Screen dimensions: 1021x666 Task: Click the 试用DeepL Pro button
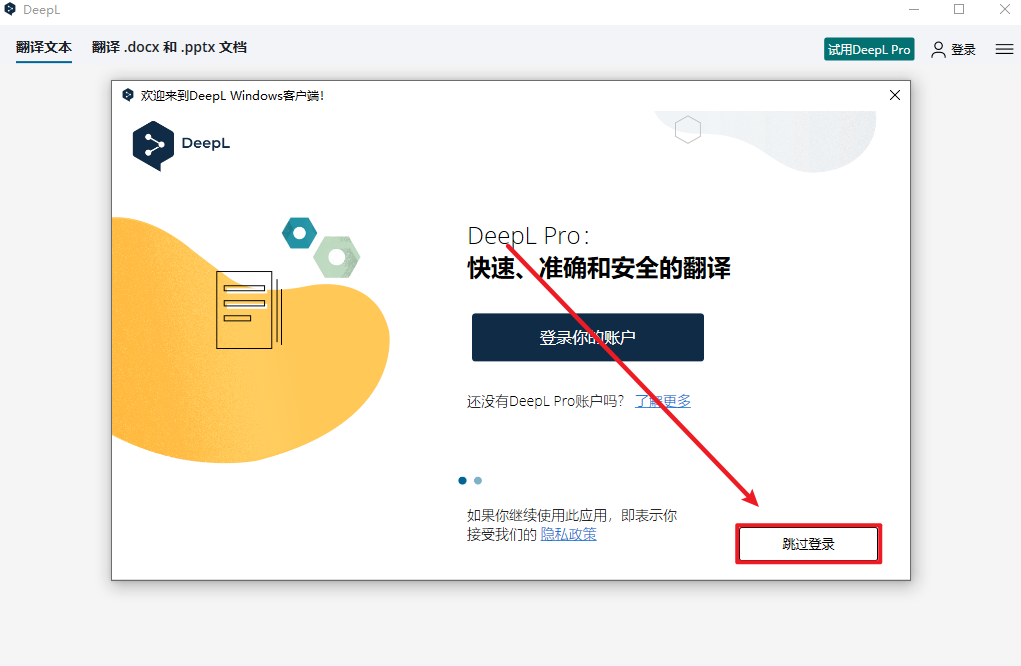pos(869,49)
